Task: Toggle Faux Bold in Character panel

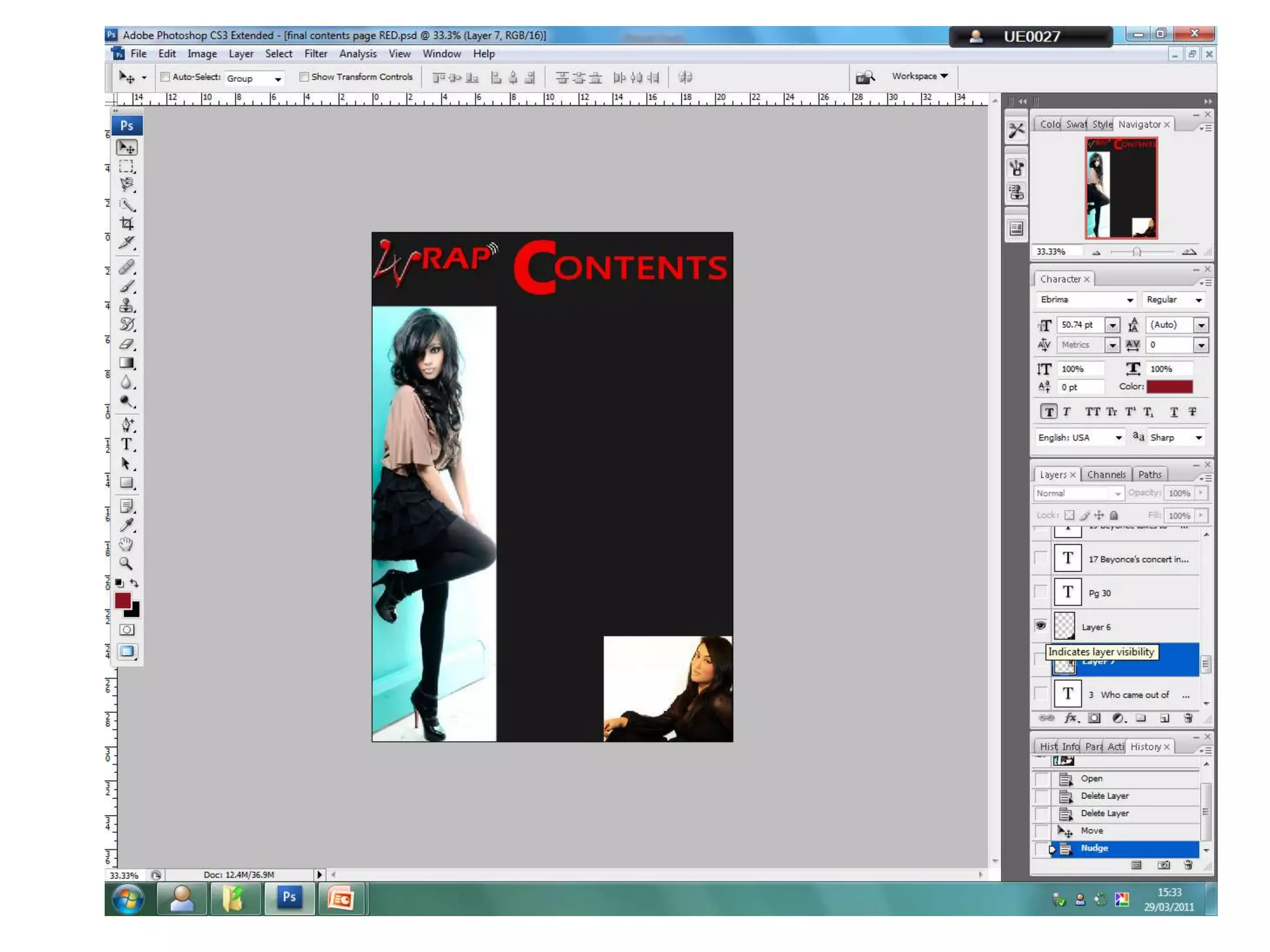Action: click(x=1048, y=412)
